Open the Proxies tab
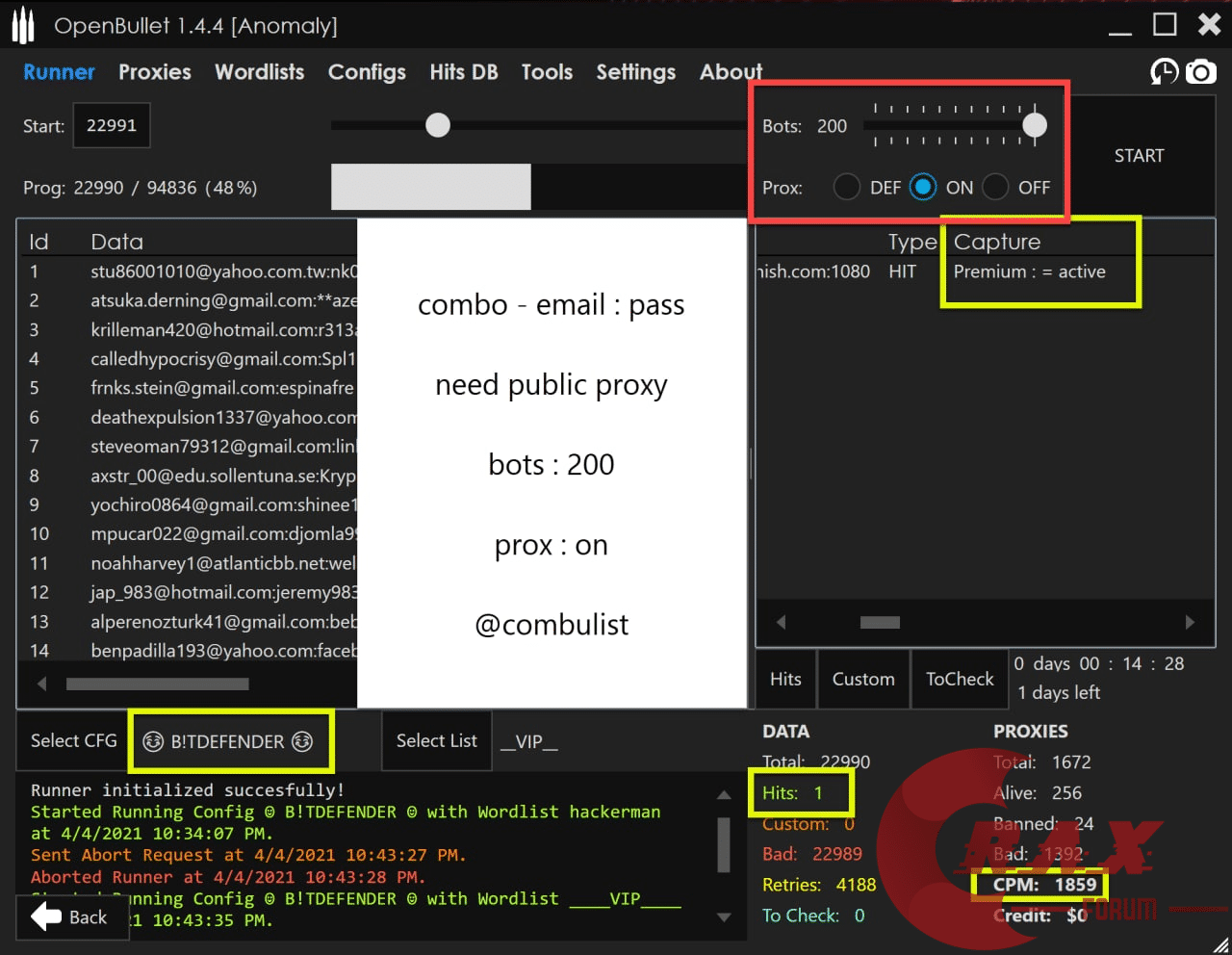This screenshot has height=955, width=1232. click(155, 72)
